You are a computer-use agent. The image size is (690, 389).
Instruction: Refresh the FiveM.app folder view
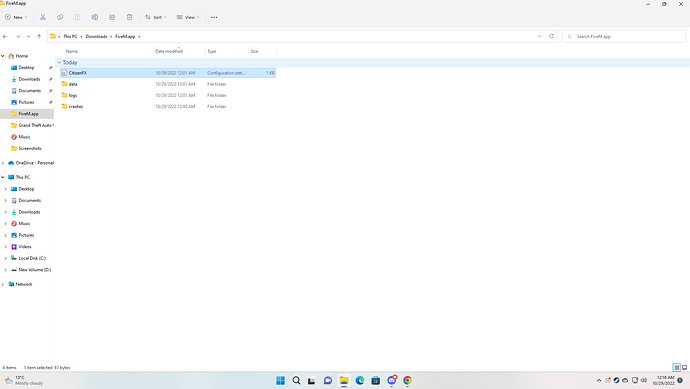pyautogui.click(x=551, y=37)
